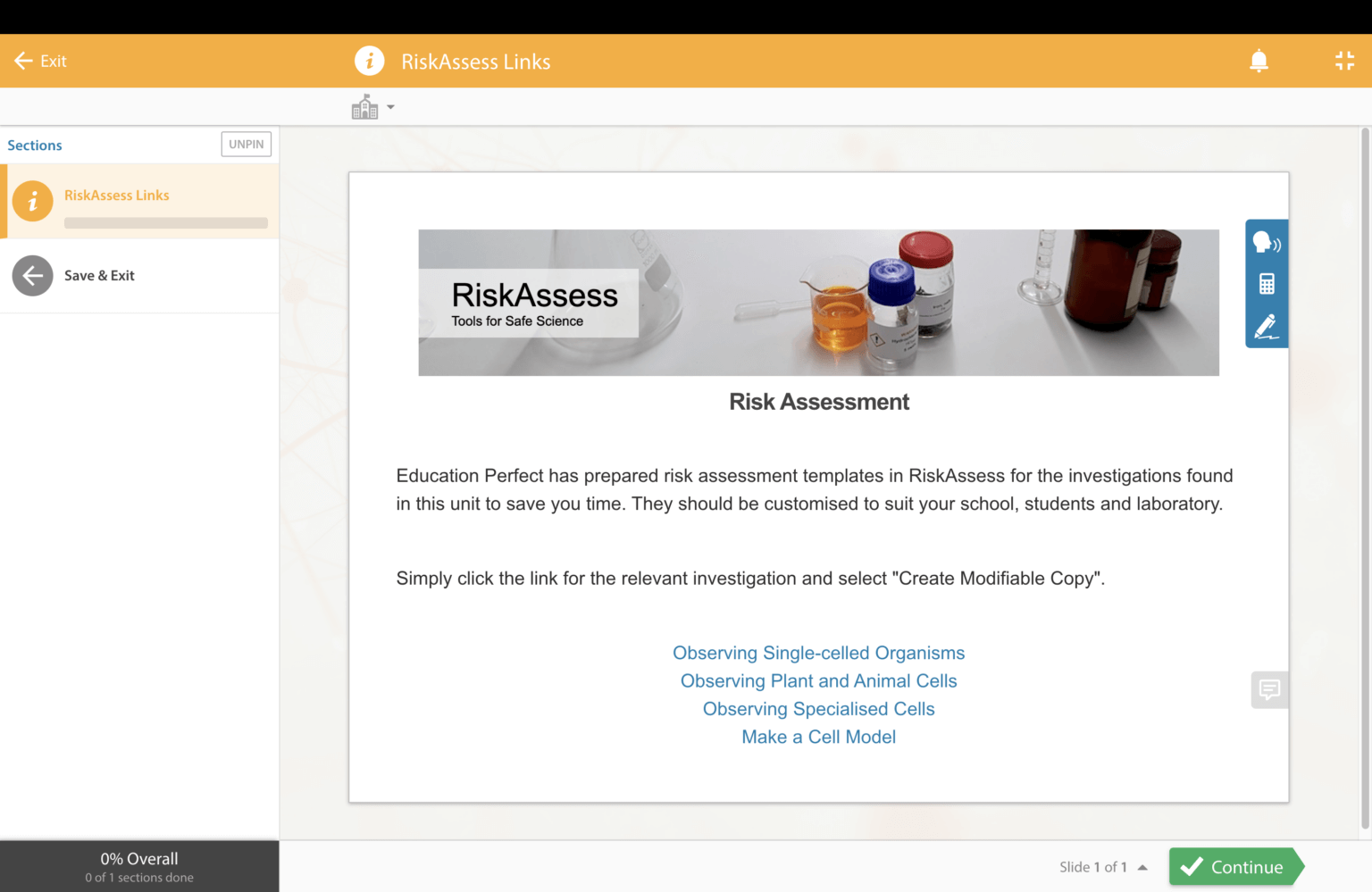Click the info icon beside RiskAssess Links title
The height and width of the screenshot is (892, 1372).
[x=370, y=61]
